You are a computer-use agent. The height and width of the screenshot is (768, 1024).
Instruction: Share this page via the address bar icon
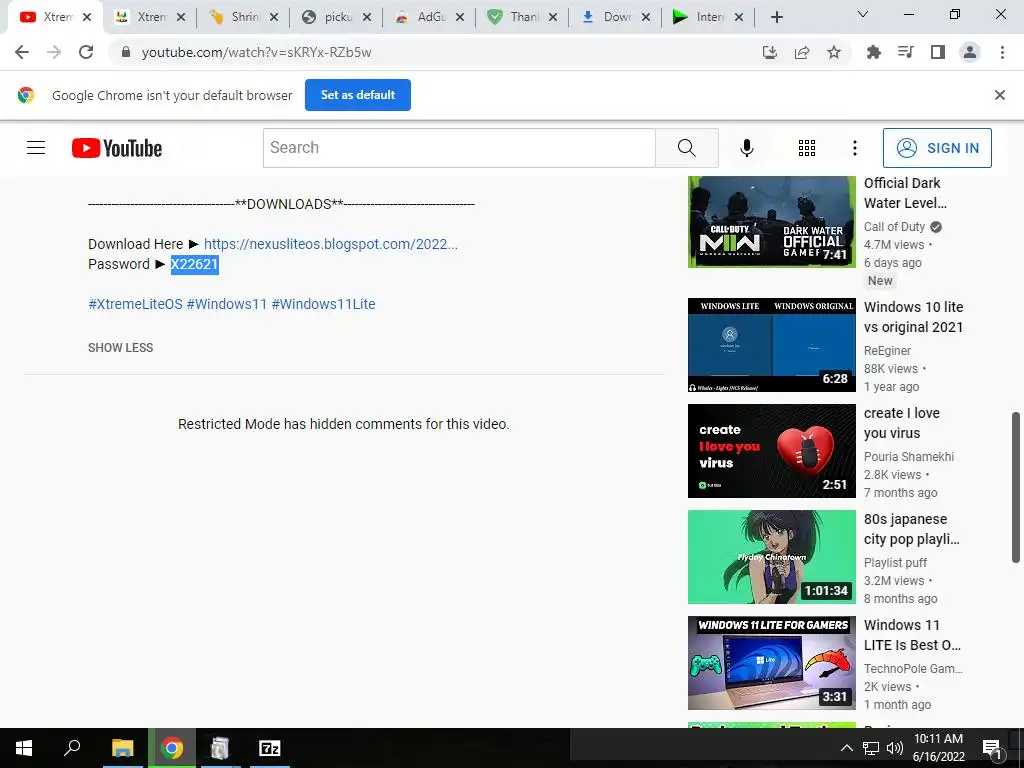pos(802,52)
